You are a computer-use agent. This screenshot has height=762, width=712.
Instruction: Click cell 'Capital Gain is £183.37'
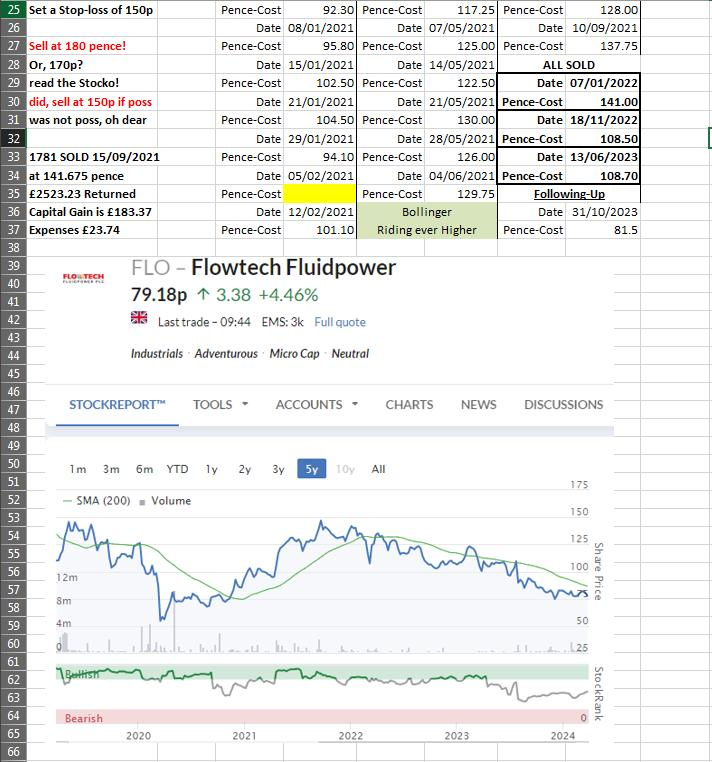coord(92,212)
